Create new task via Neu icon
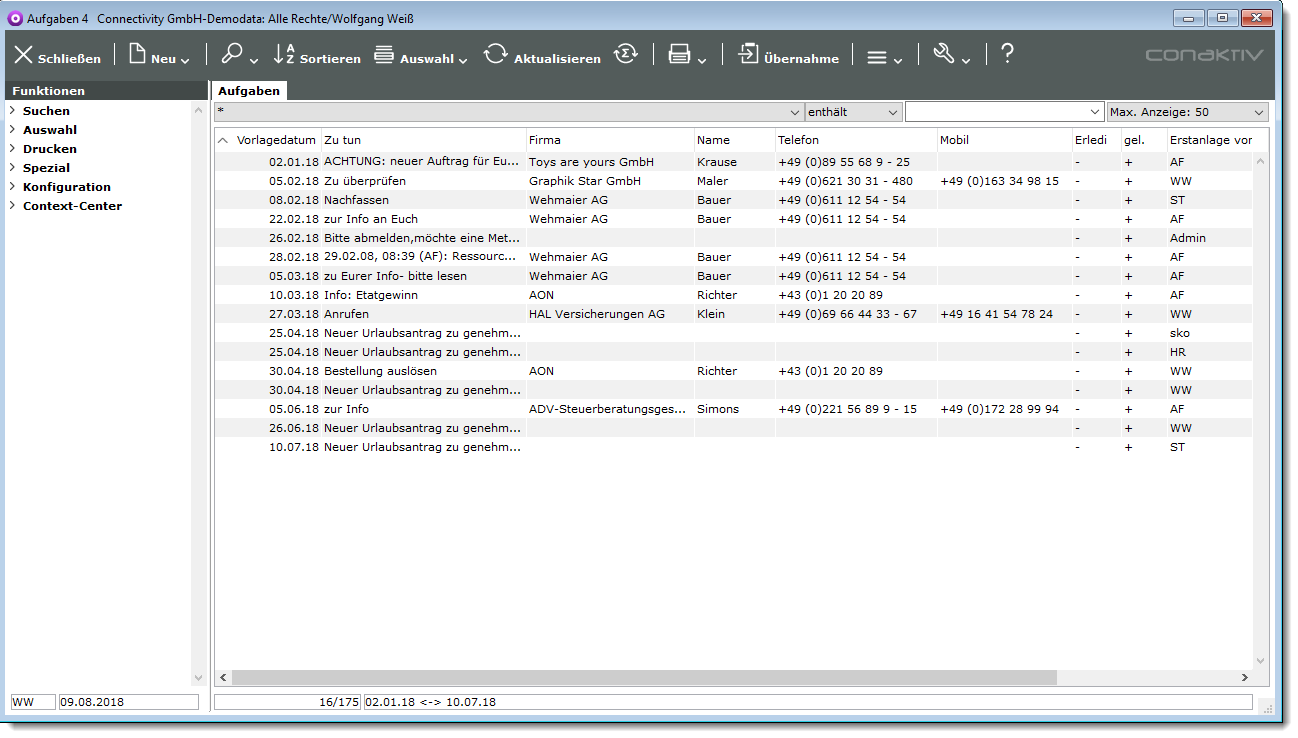The height and width of the screenshot is (738, 1298). 138,55
